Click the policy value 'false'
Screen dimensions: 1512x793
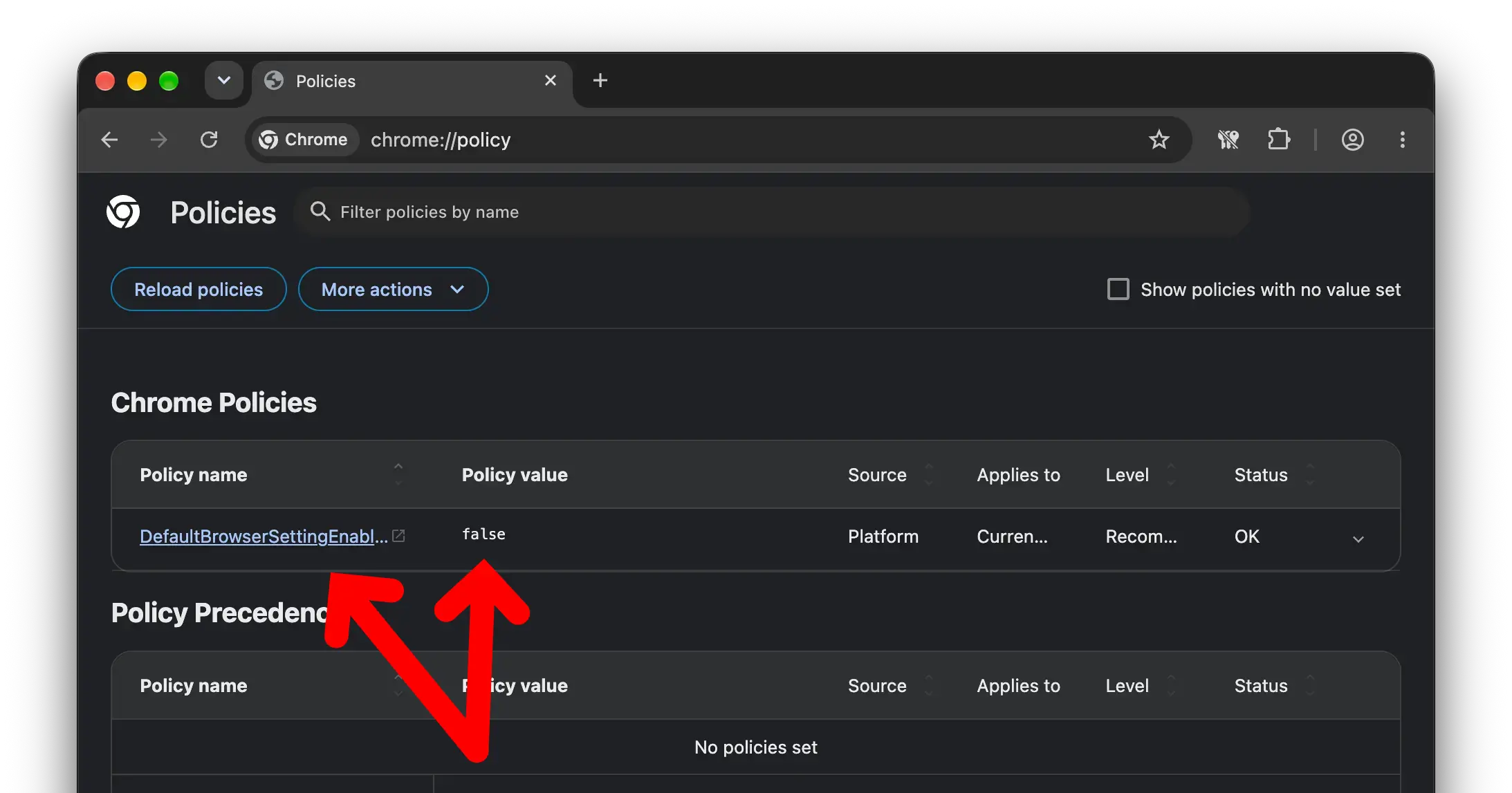[483, 534]
